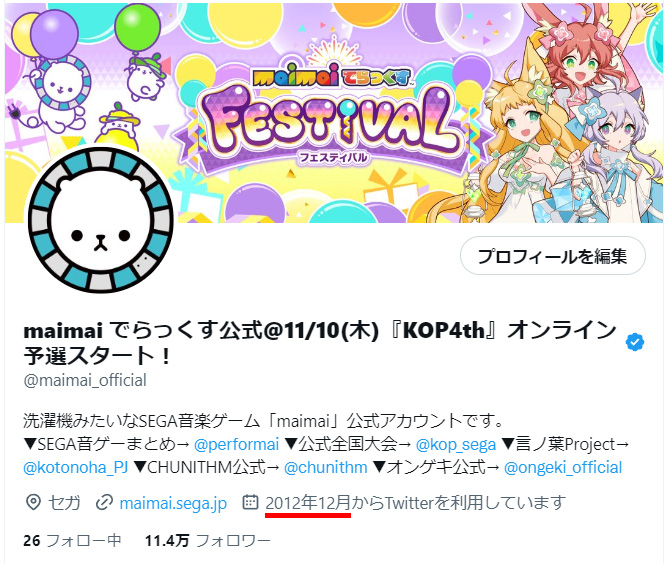The image size is (667, 564).
Task: Click the calendar join-date icon
Action: coord(250,502)
